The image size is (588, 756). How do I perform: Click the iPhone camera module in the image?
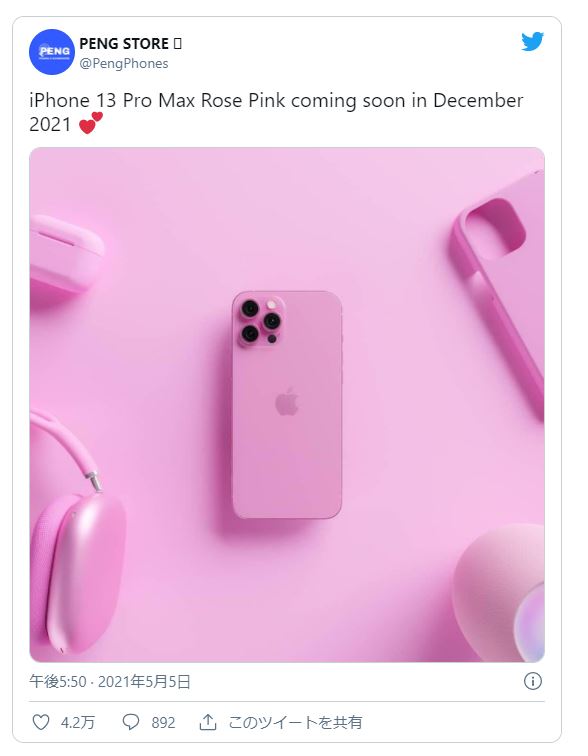(x=260, y=320)
